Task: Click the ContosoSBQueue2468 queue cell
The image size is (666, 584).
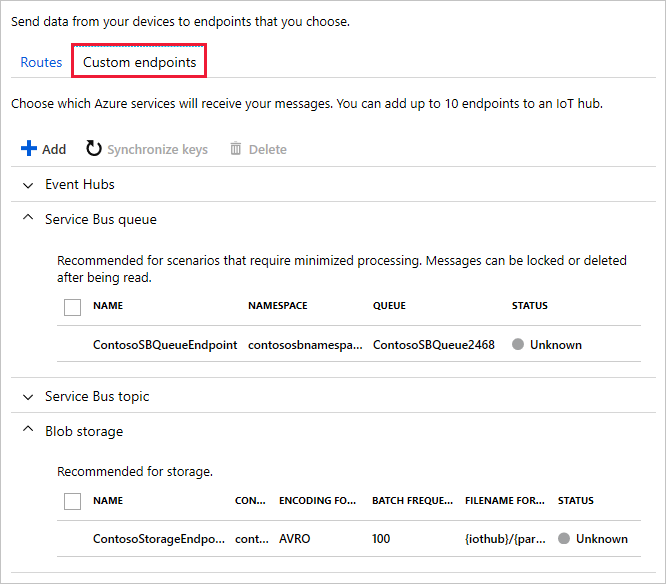Action: tap(434, 345)
